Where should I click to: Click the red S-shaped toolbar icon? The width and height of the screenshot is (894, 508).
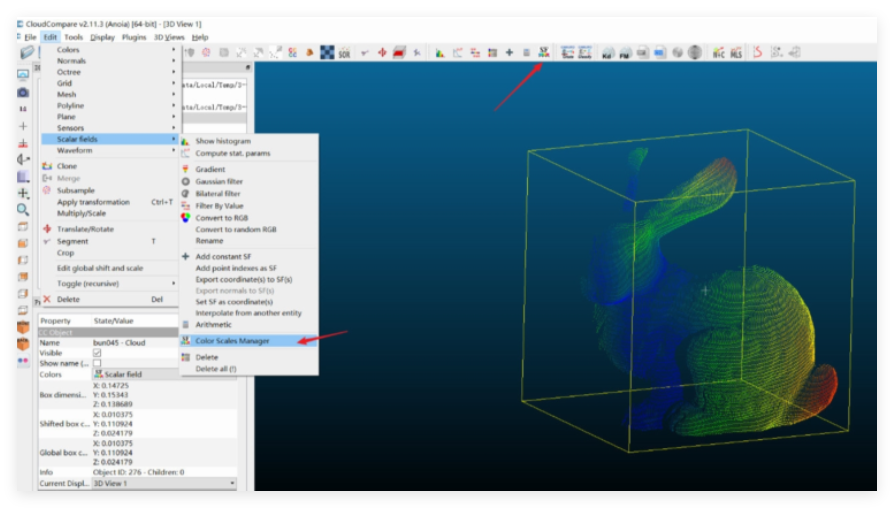[757, 52]
